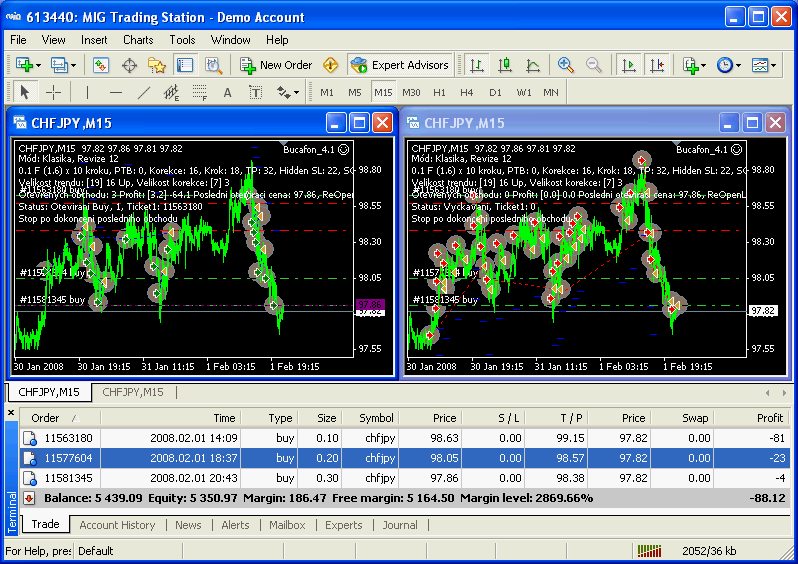
Task: Click the New Order button
Action: click(276, 65)
